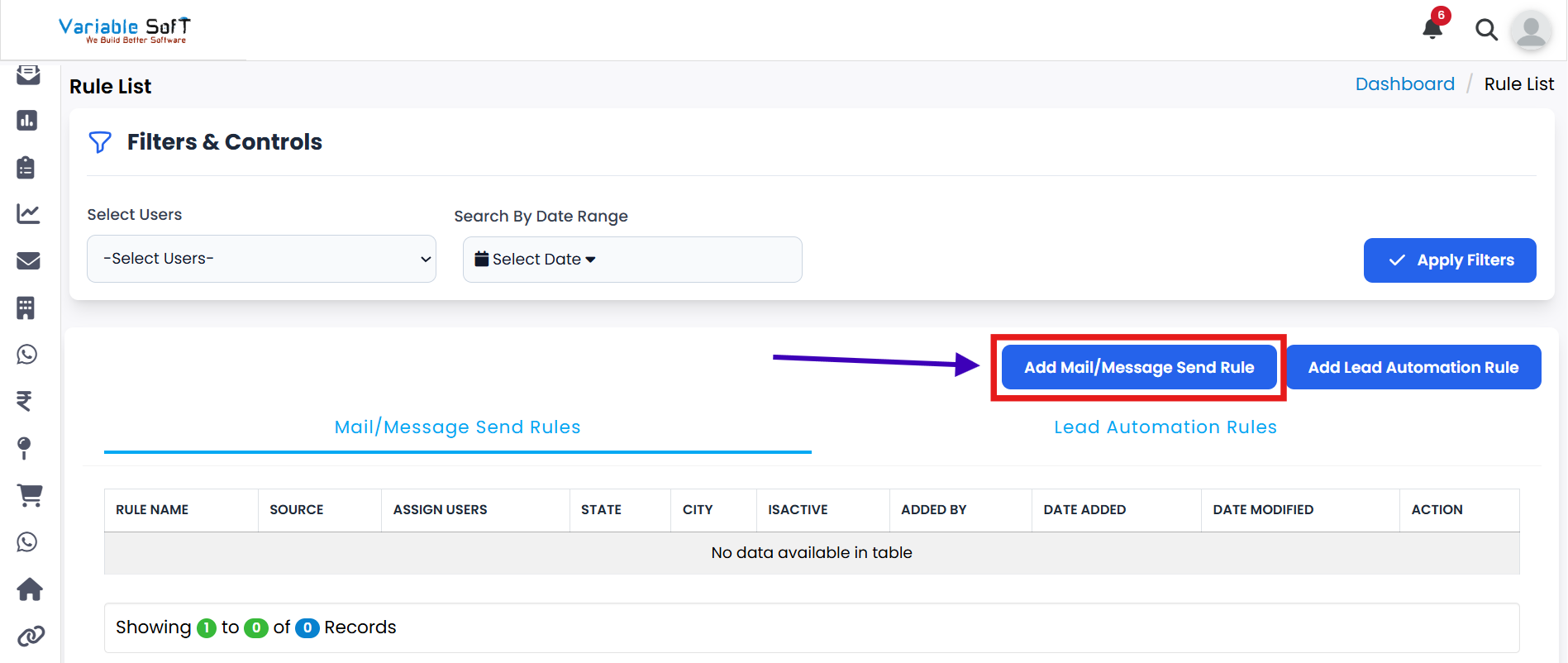This screenshot has height=663, width=1568.
Task: Open the upper WhatsApp sidebar icon
Action: point(27,355)
